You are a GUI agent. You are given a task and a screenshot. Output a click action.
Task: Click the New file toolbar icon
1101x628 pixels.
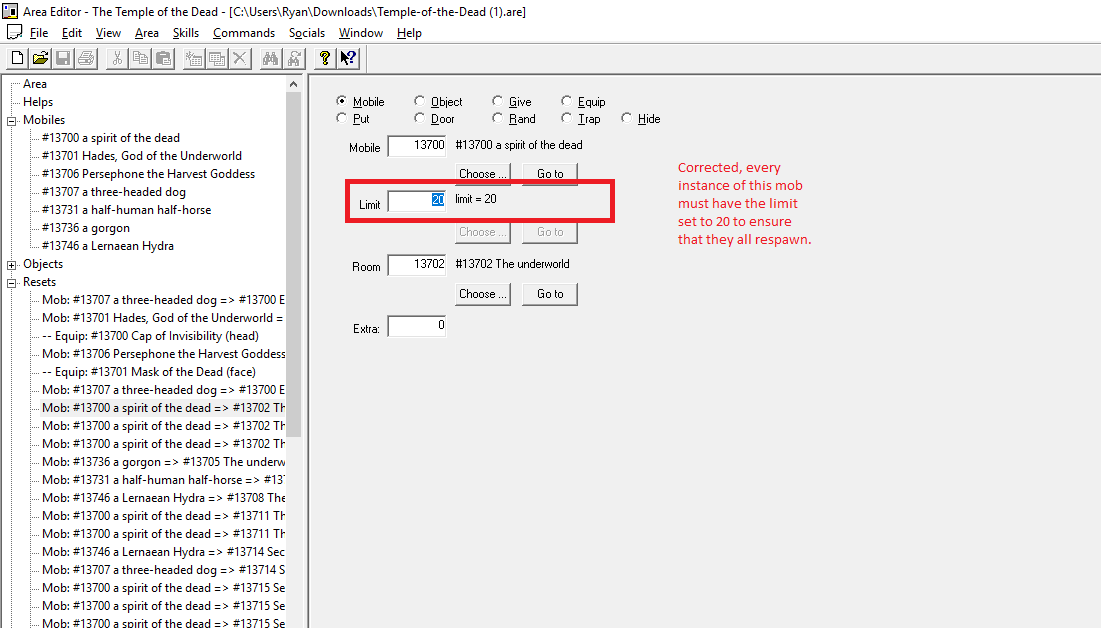[17, 58]
